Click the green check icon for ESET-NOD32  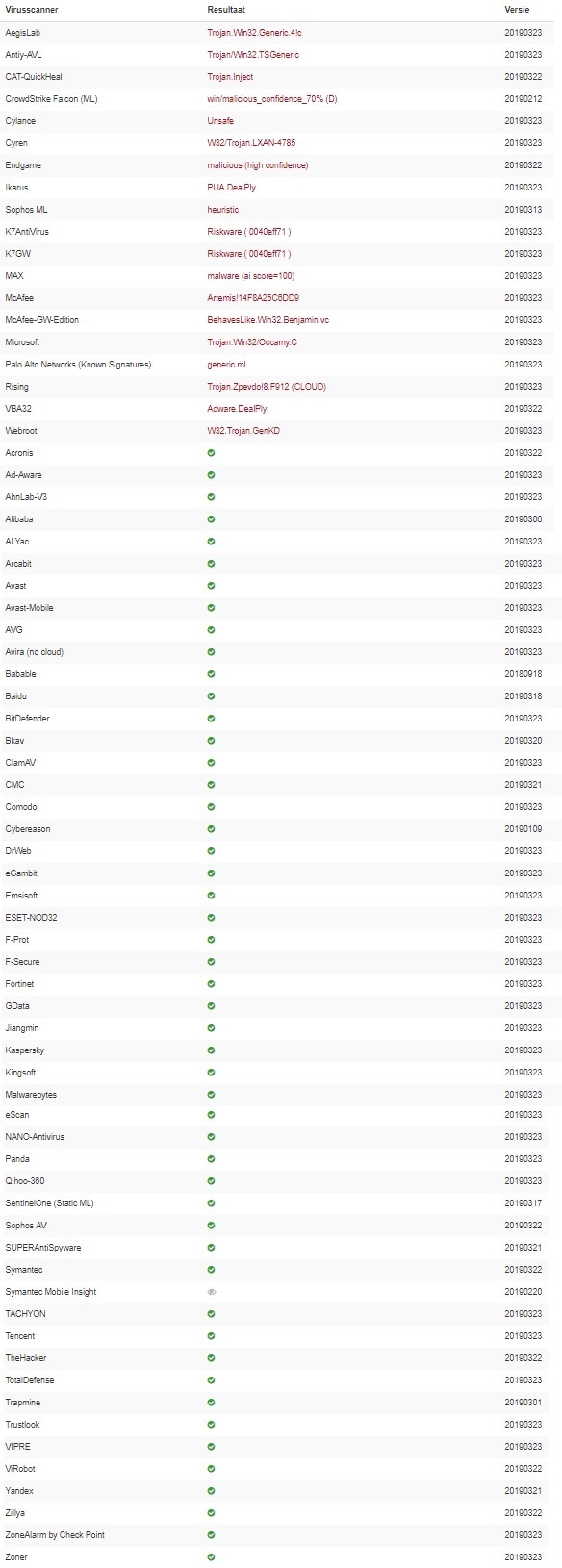211,917
